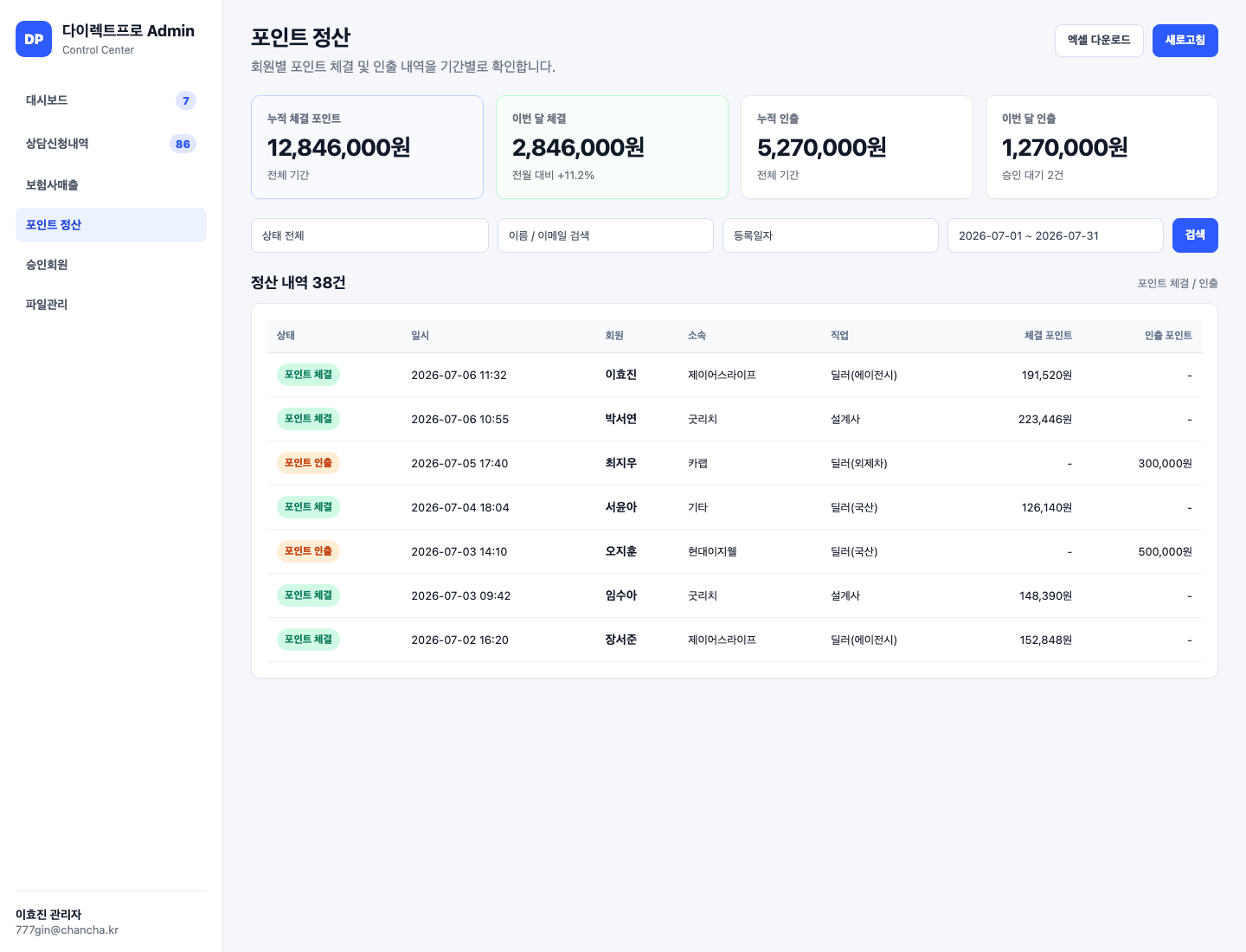Open 상담신청내역 in the sidebar
This screenshot has width=1246, height=952.
111,144
